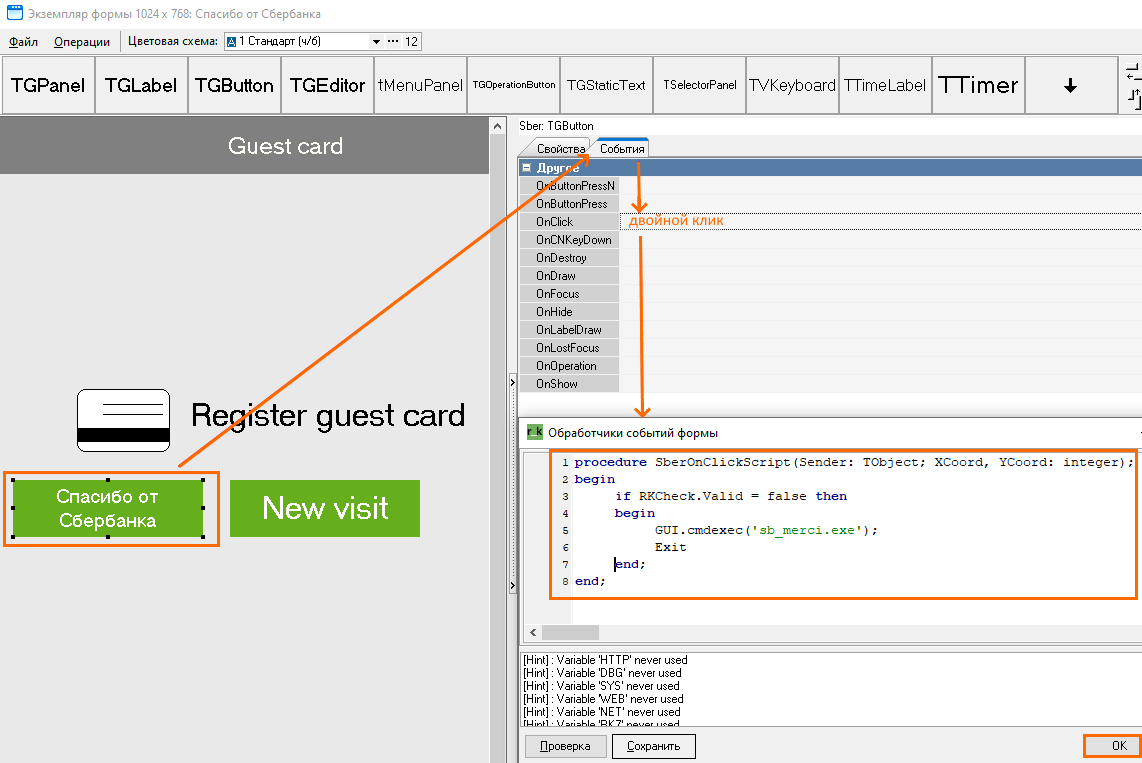Click the green New visit button

pos(325,508)
